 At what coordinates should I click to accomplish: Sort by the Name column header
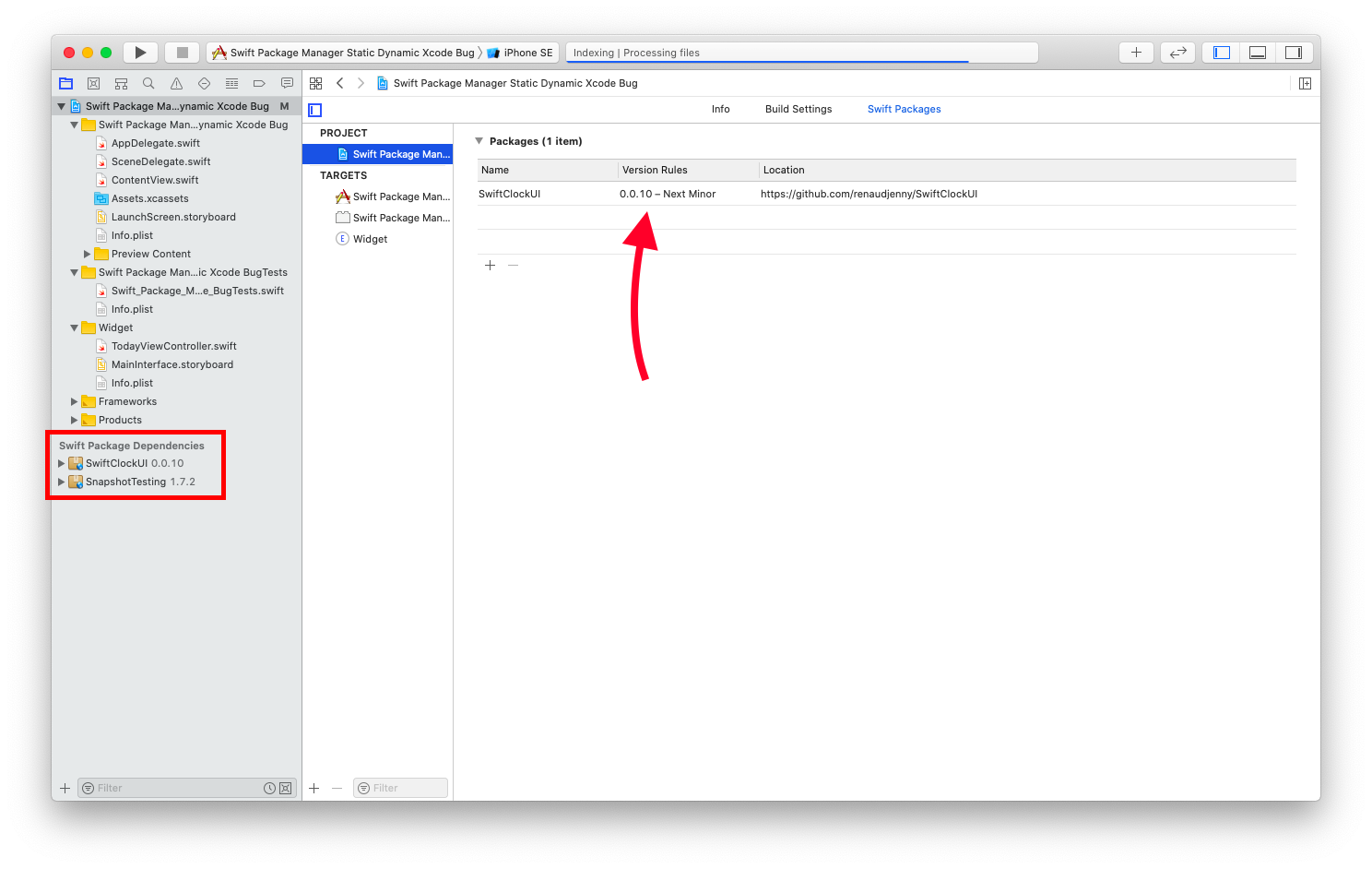click(x=548, y=170)
